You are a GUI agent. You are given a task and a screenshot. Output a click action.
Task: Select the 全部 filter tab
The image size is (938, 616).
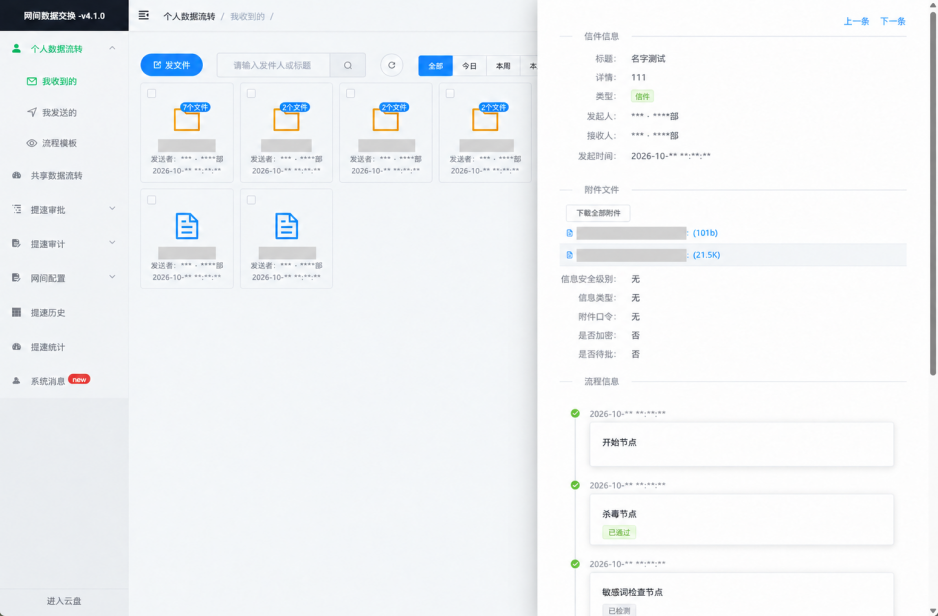point(436,66)
